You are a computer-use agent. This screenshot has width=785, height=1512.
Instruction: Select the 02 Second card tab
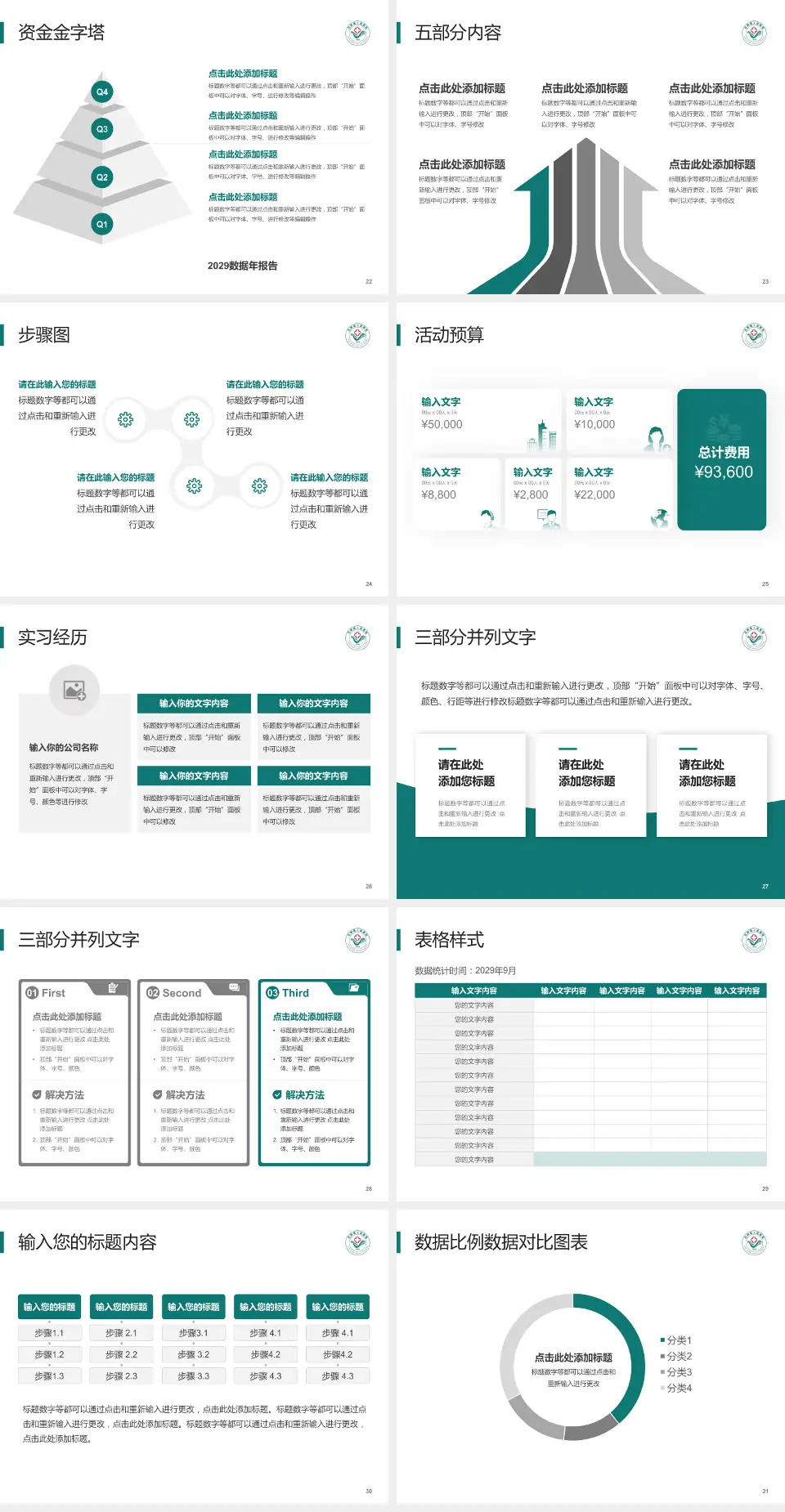click(173, 993)
